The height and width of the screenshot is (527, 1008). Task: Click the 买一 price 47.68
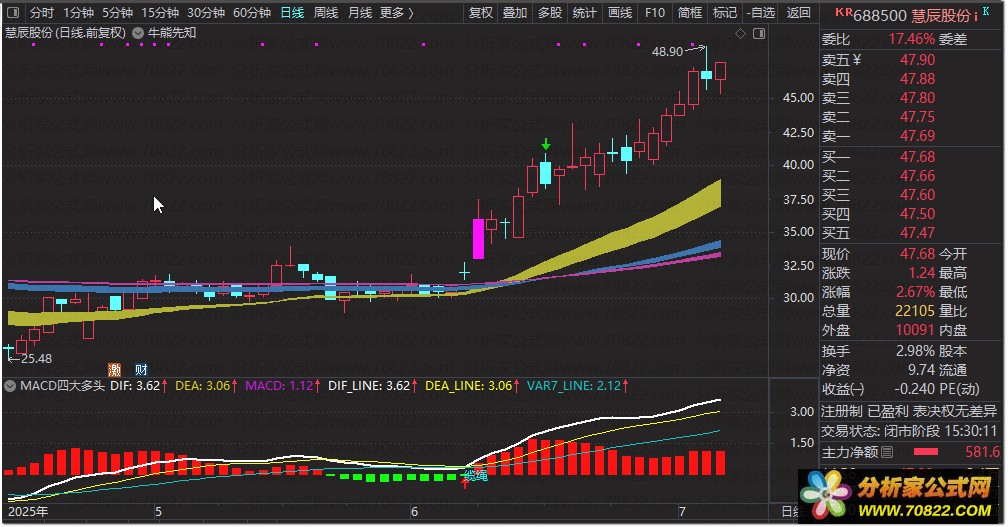917,157
